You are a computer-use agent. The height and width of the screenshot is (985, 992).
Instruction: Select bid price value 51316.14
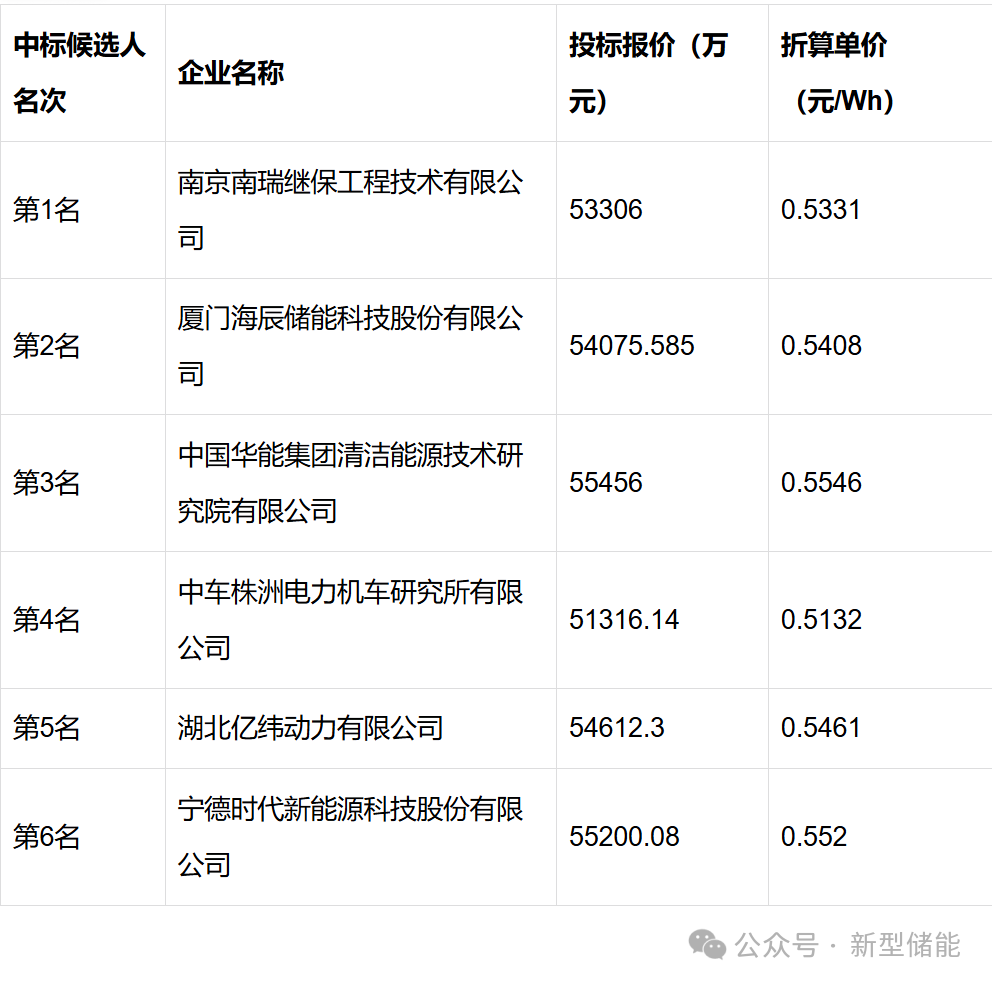pyautogui.click(x=624, y=620)
